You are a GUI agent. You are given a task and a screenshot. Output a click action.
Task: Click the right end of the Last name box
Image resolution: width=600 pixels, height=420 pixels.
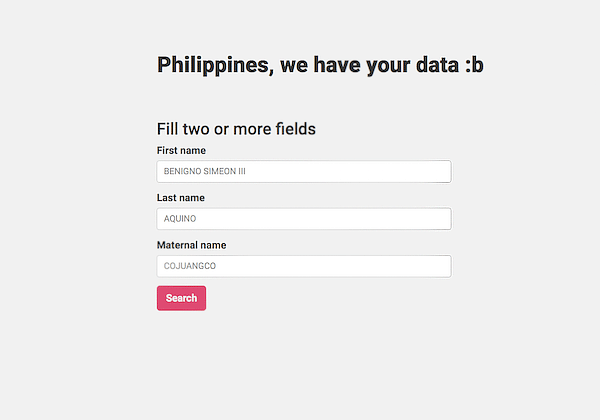(440, 219)
